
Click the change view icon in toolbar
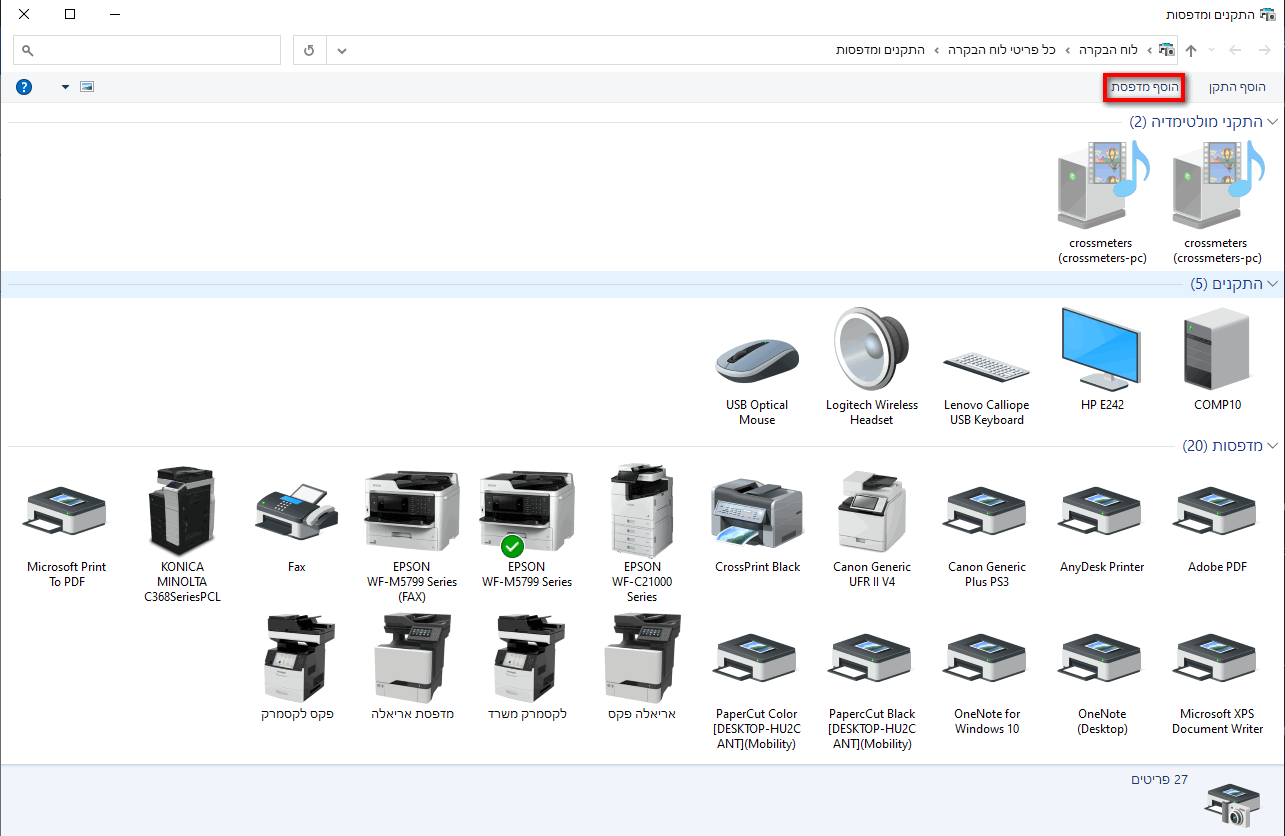(x=87, y=87)
